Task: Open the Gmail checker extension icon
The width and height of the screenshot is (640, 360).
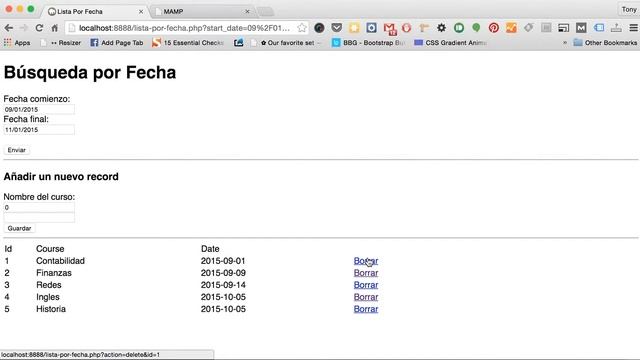Action: pyautogui.click(x=389, y=28)
